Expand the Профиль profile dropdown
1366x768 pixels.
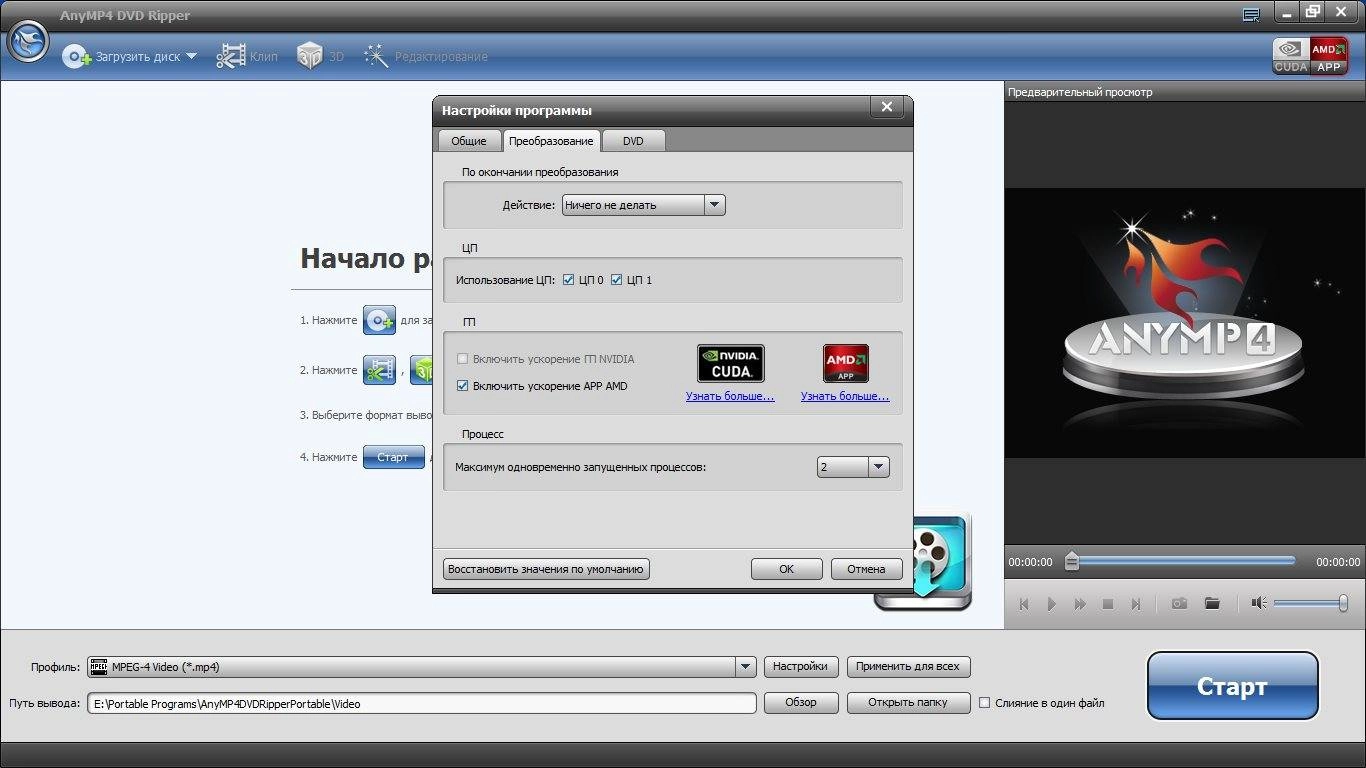746,667
